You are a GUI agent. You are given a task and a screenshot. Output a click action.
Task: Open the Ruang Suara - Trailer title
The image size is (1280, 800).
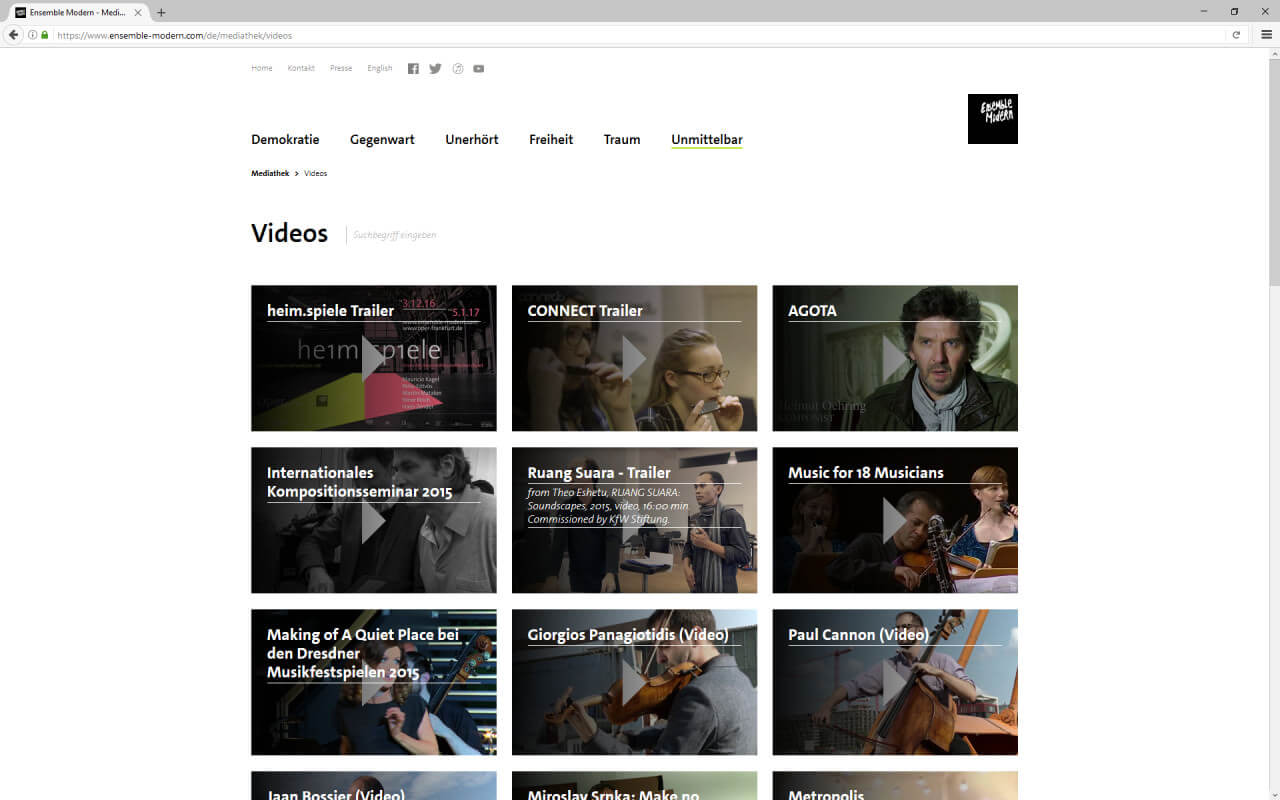[x=599, y=473]
